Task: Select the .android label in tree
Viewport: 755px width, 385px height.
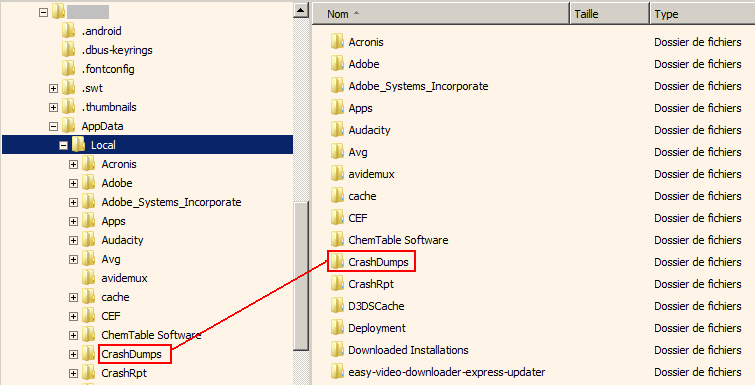Action: point(101,31)
